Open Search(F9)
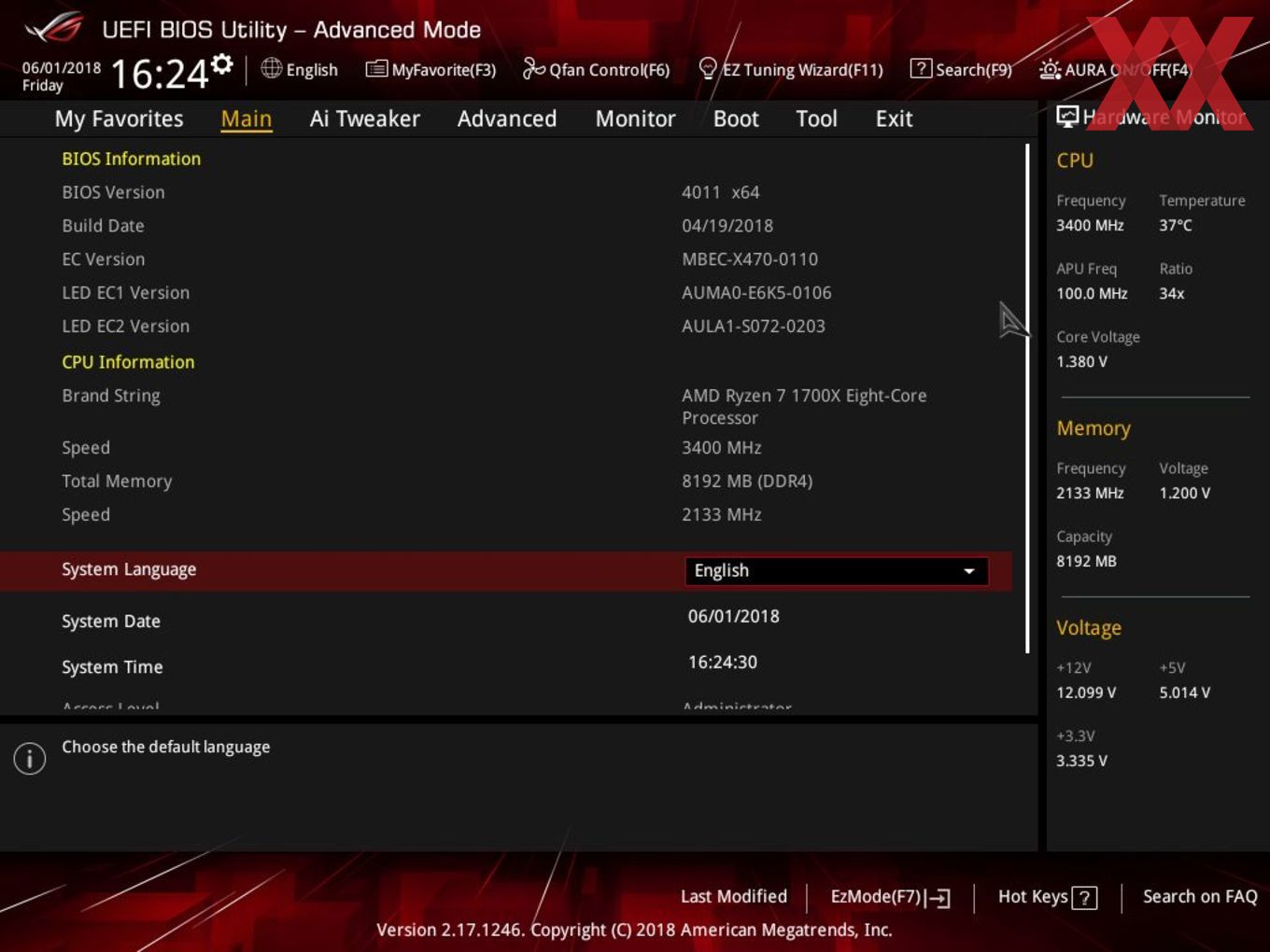 (962, 69)
